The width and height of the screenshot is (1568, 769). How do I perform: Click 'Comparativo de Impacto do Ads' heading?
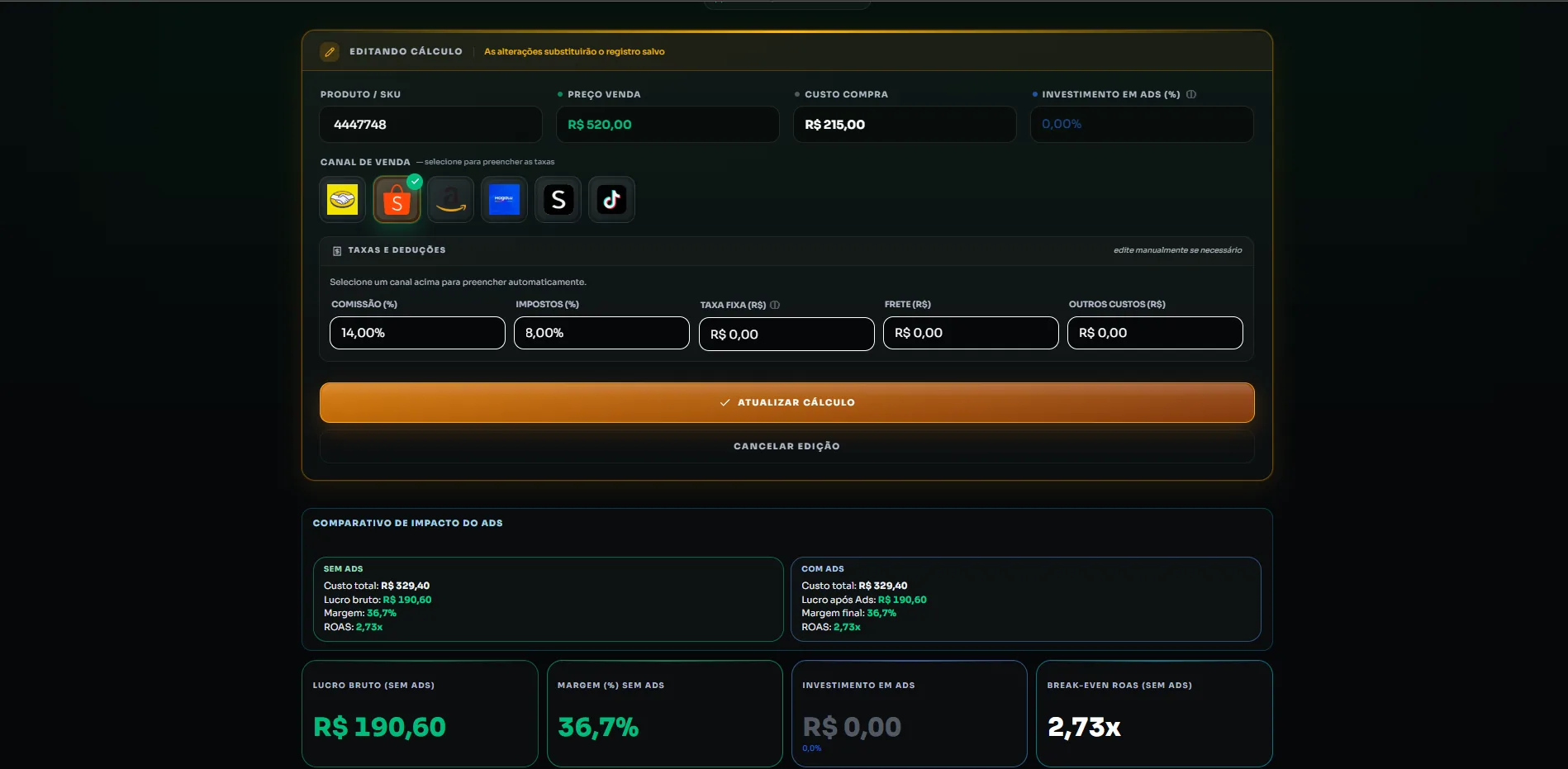(407, 523)
